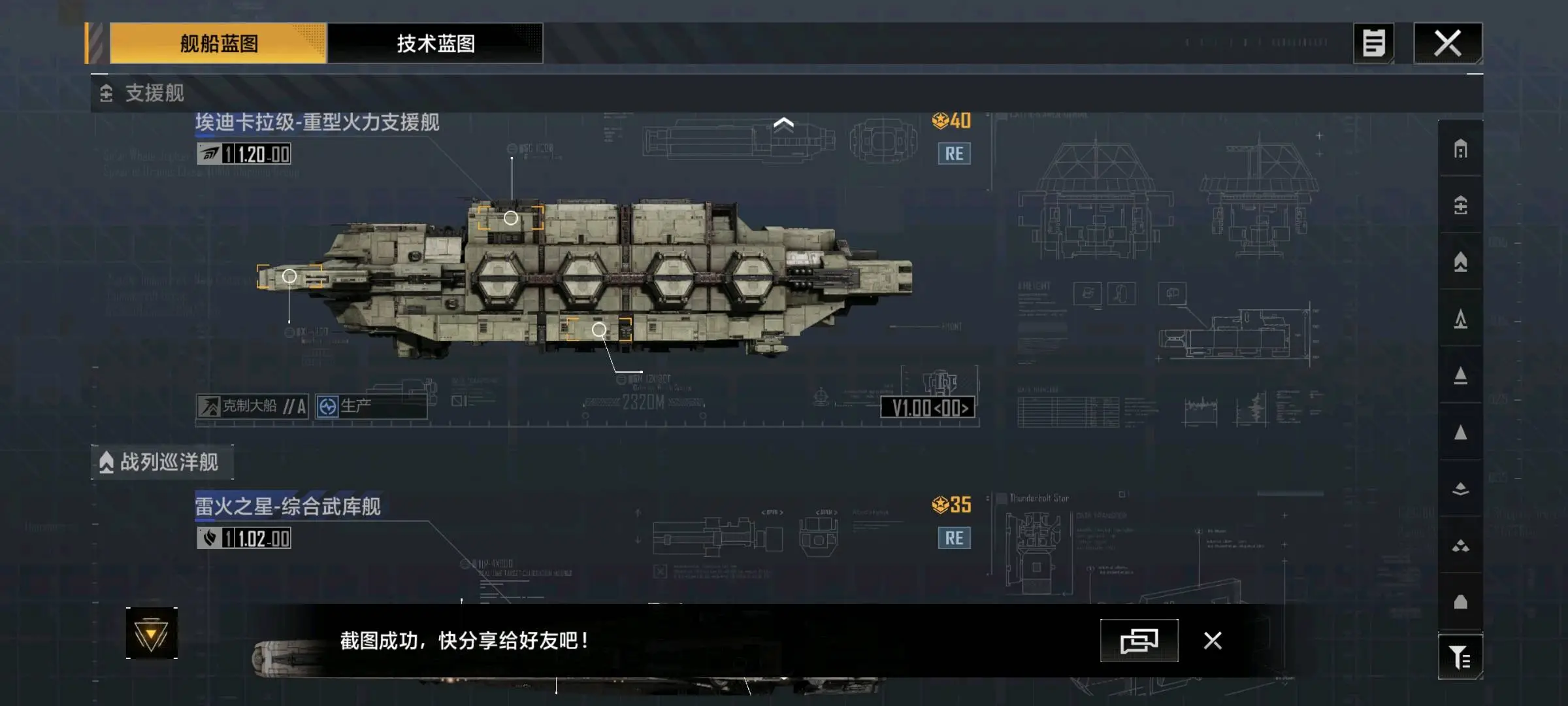The height and width of the screenshot is (706, 1568).
Task: Select the lower hull hardpoint circle
Action: click(x=599, y=329)
